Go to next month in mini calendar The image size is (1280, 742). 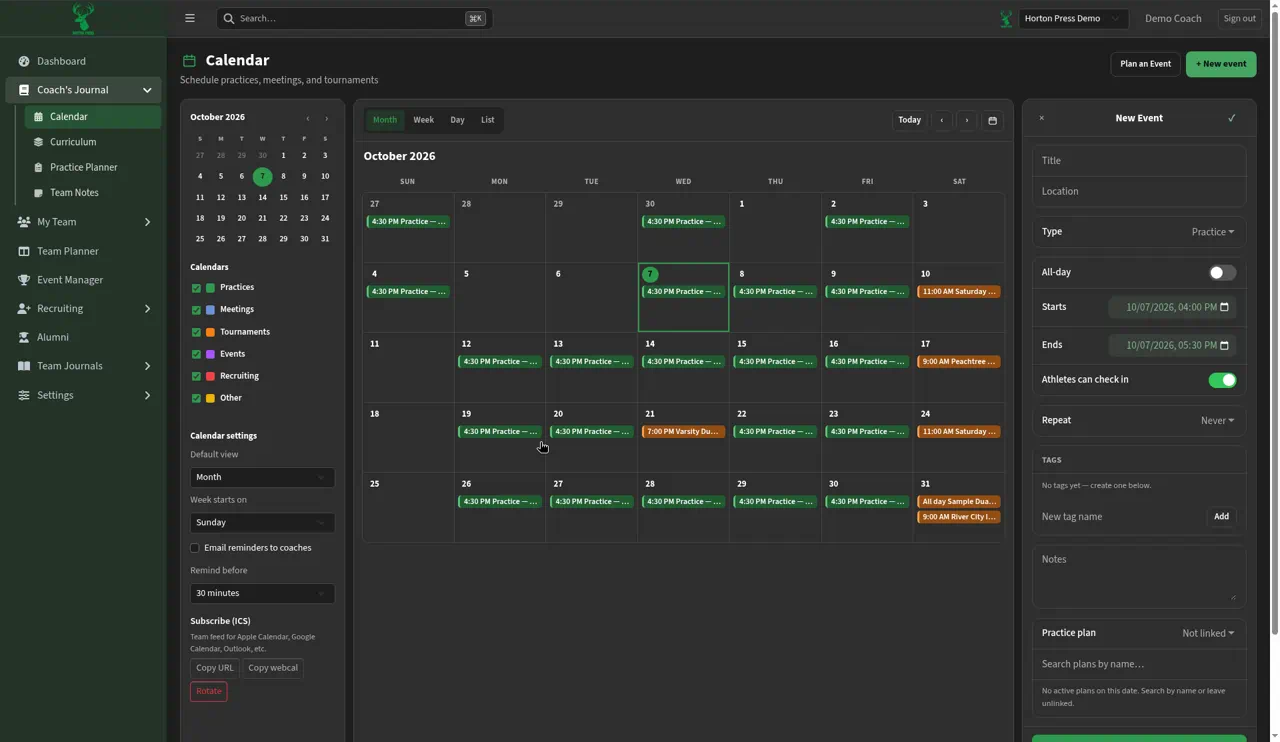coord(326,118)
